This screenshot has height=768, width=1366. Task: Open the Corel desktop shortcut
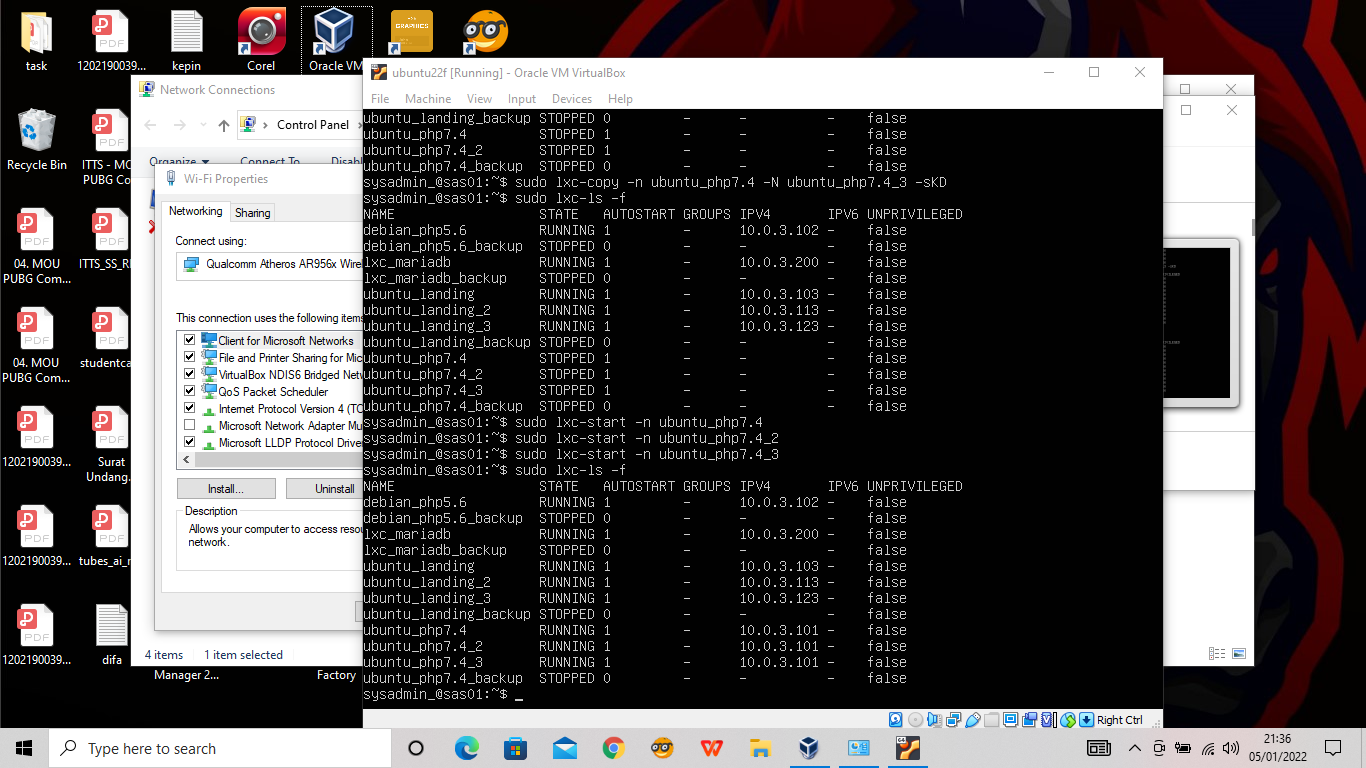(x=261, y=40)
